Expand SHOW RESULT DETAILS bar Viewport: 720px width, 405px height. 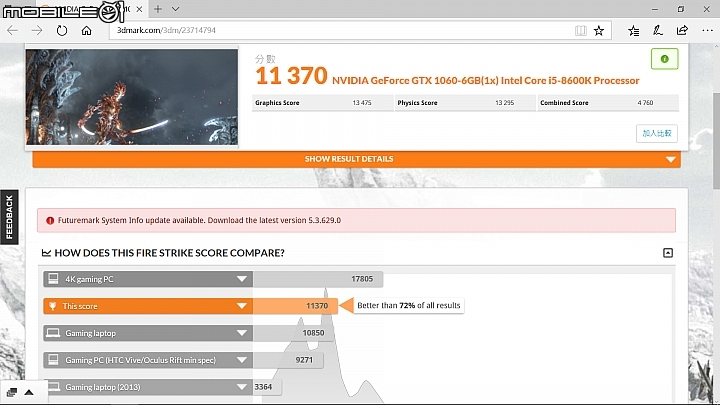356,159
